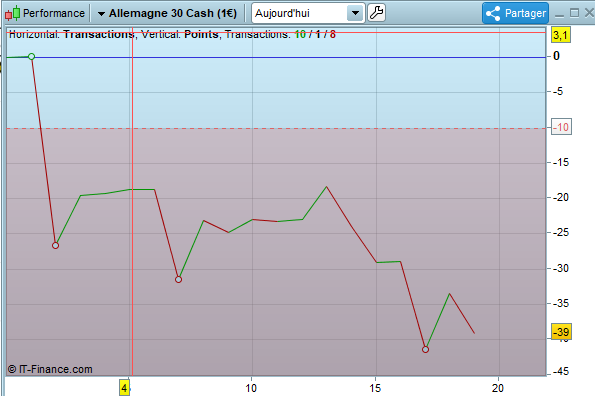Click the Transactions 10 / 1 / 8 summary
This screenshot has width=595, height=396.
tap(280, 35)
